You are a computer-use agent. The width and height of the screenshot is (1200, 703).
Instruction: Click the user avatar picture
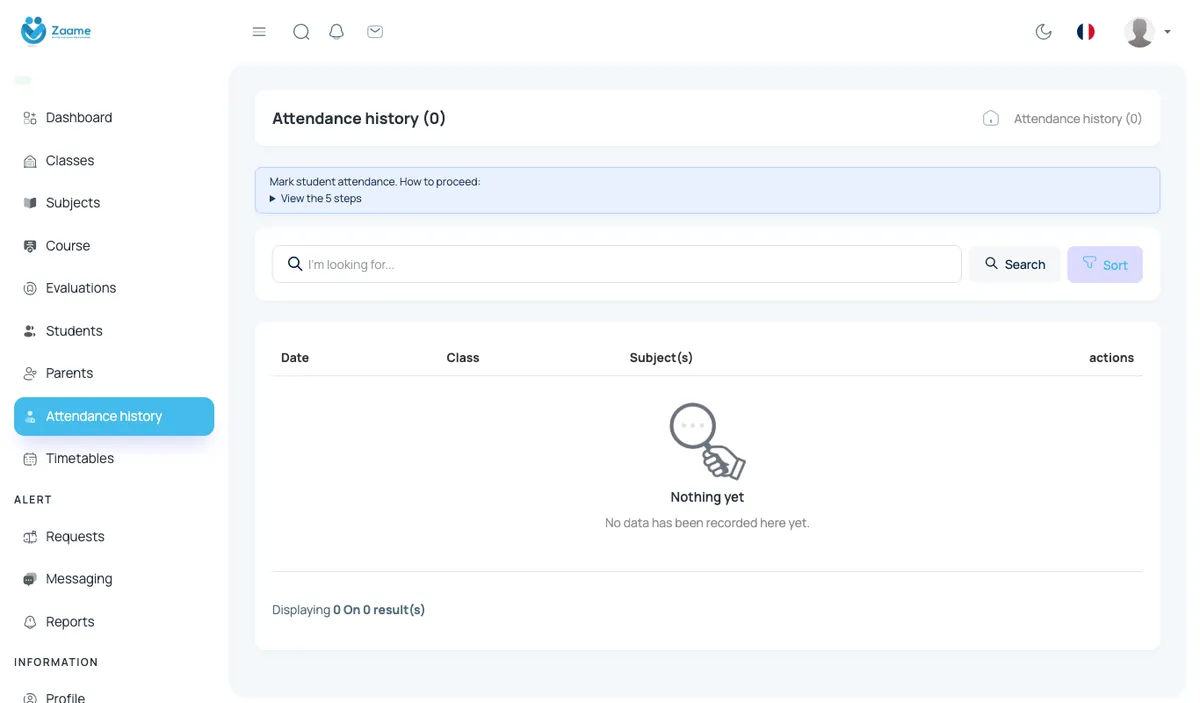(x=1140, y=32)
